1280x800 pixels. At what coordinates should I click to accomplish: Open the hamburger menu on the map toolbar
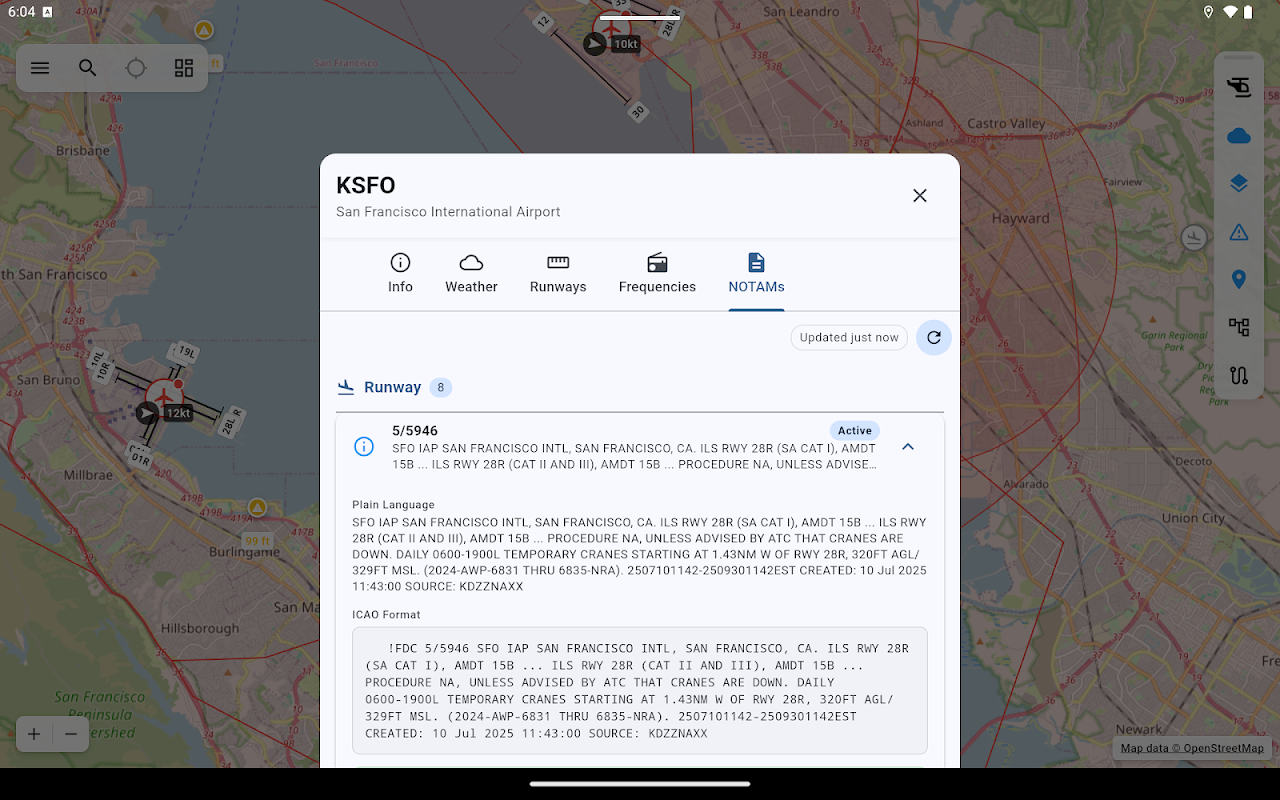(x=40, y=68)
